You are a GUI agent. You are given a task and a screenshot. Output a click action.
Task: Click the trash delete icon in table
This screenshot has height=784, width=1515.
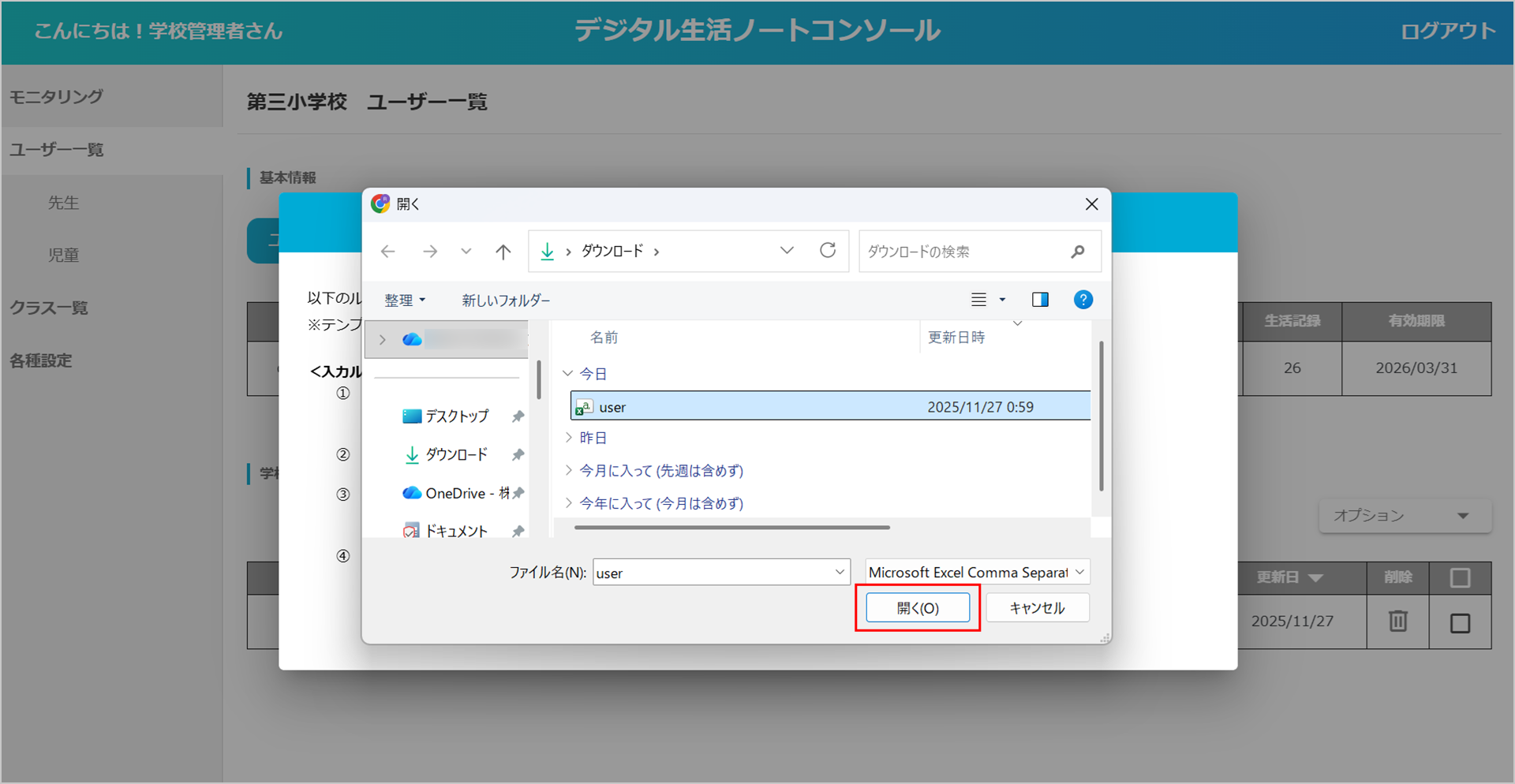[x=1397, y=622]
